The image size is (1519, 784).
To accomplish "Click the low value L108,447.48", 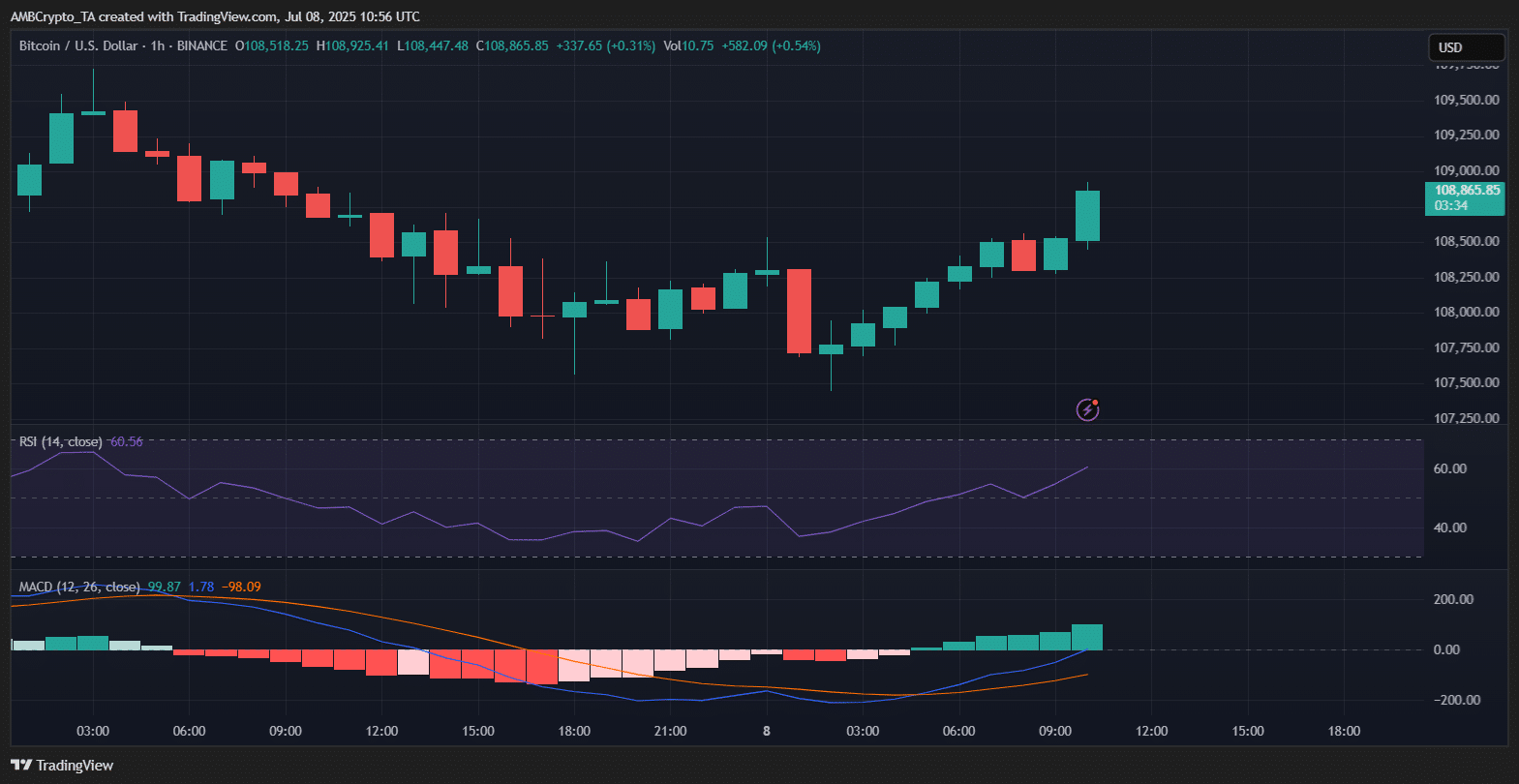I will (x=433, y=45).
